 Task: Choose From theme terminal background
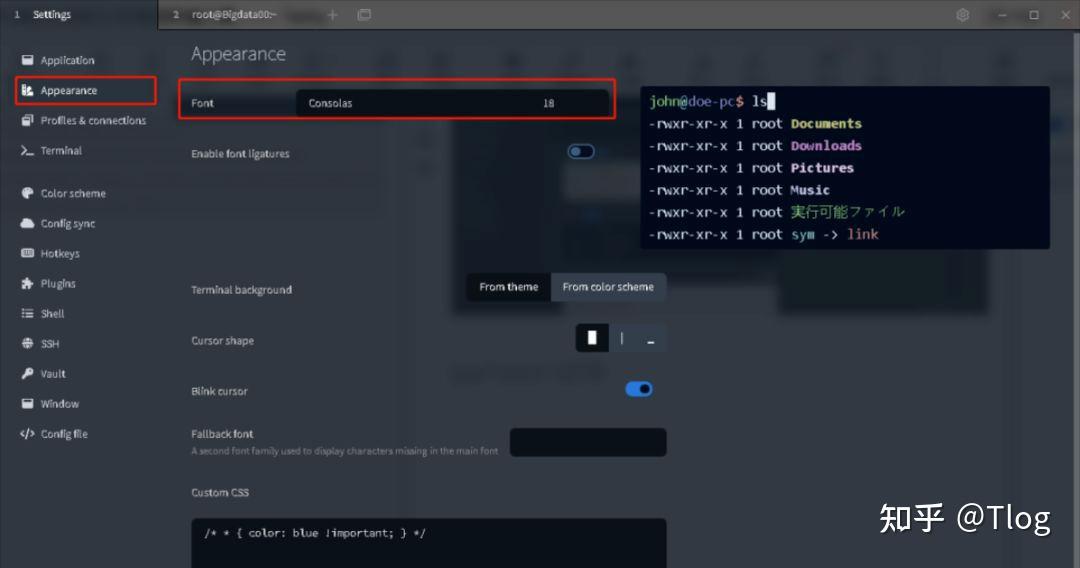pos(508,287)
